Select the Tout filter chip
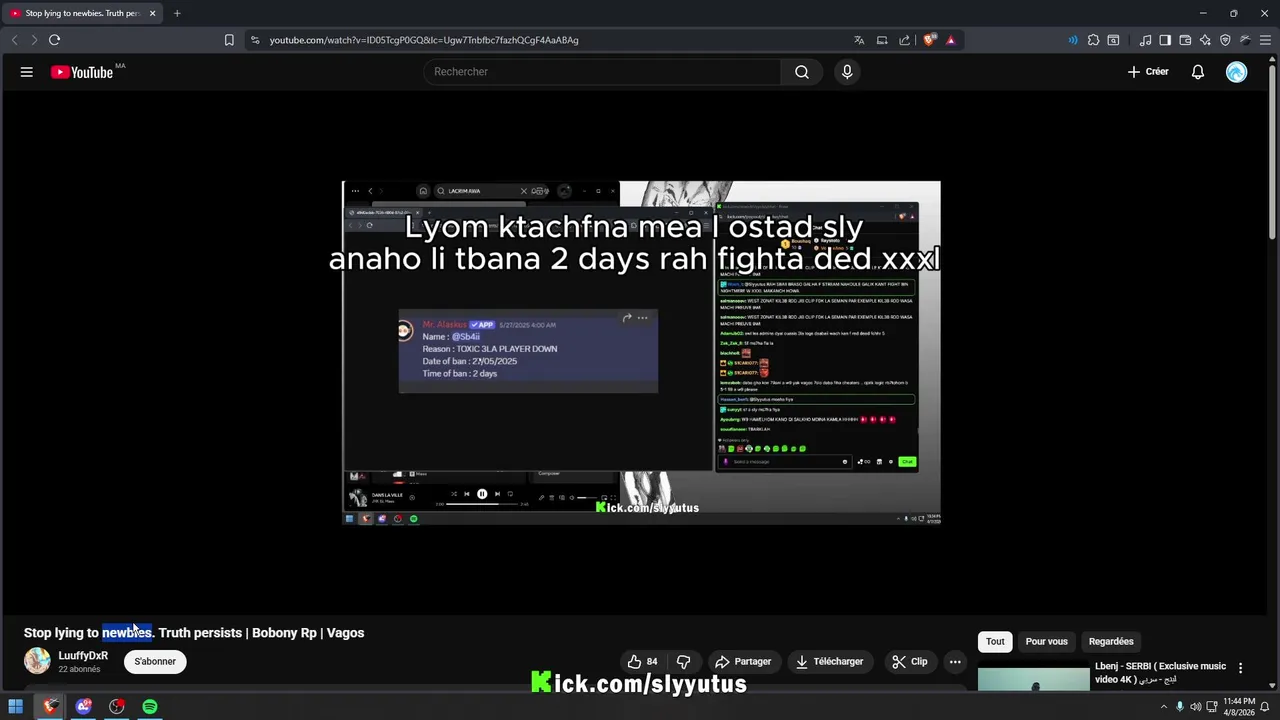The height and width of the screenshot is (720, 1280). (x=995, y=642)
